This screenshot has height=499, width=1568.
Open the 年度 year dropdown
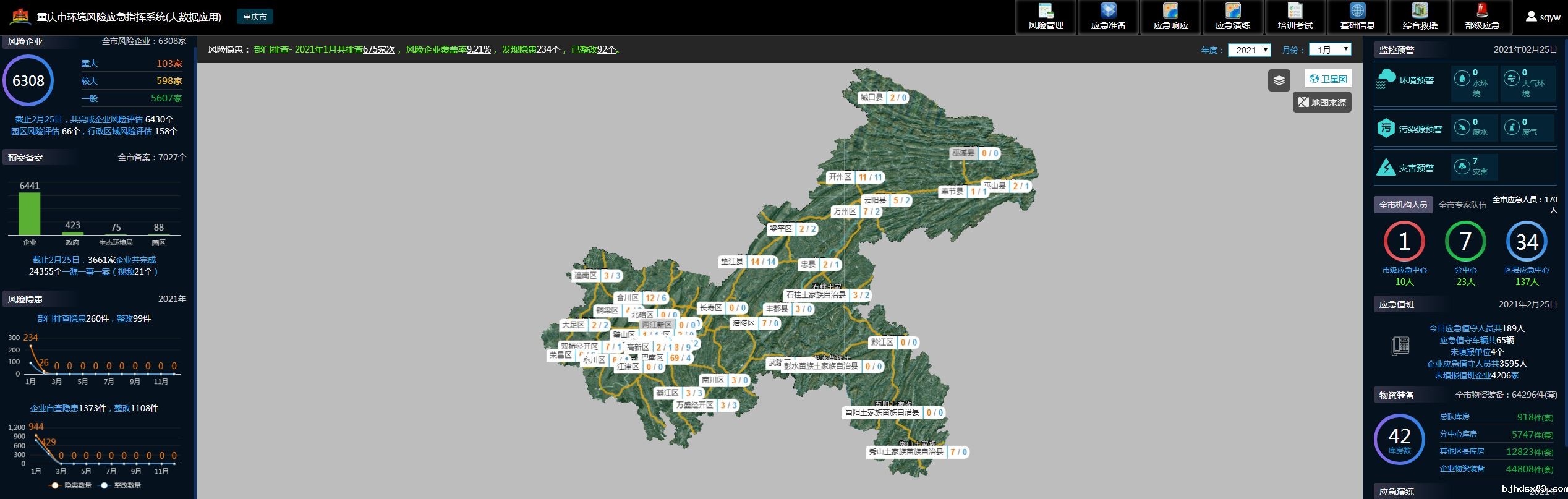click(1248, 50)
